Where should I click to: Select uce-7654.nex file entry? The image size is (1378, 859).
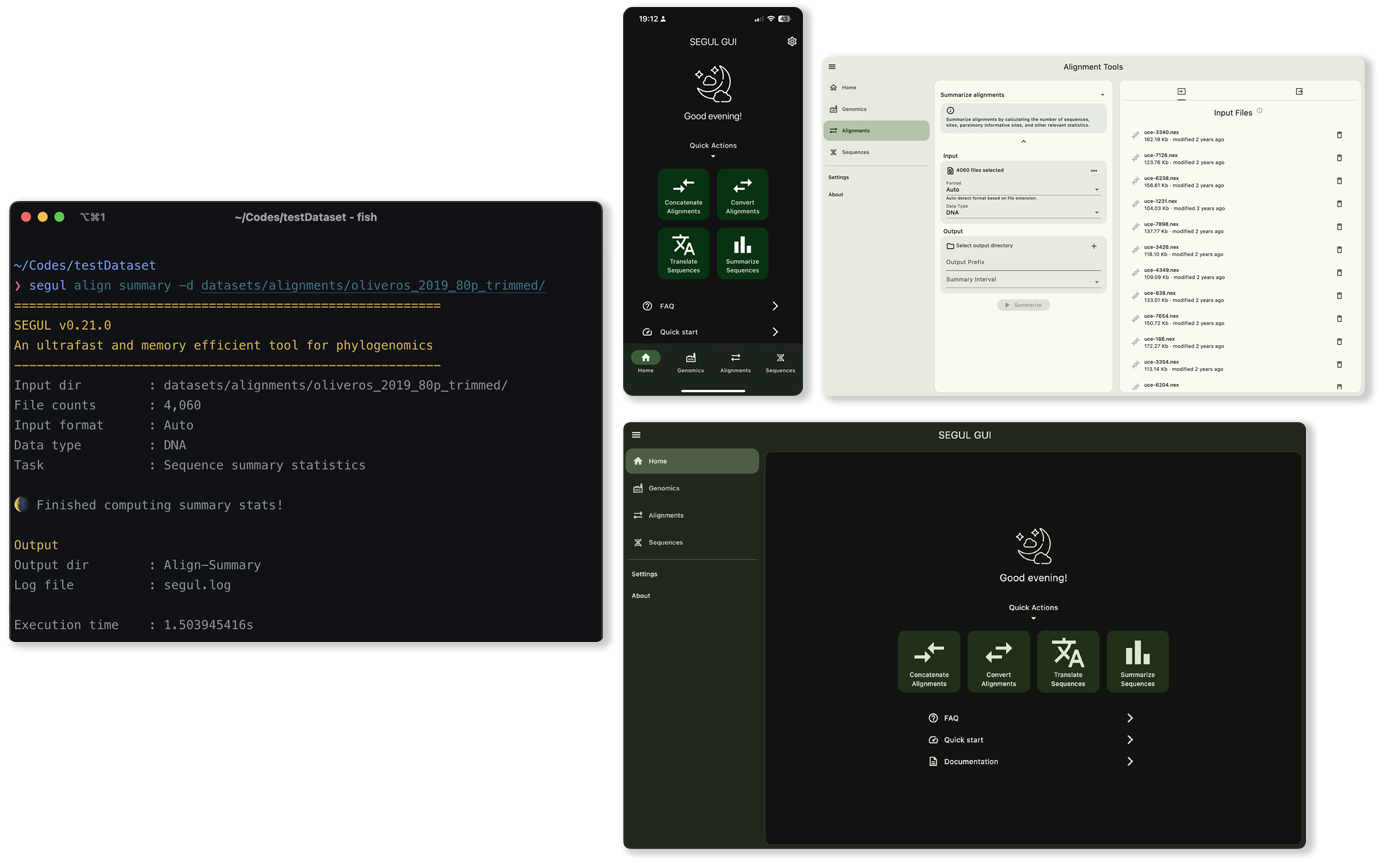coord(1238,319)
